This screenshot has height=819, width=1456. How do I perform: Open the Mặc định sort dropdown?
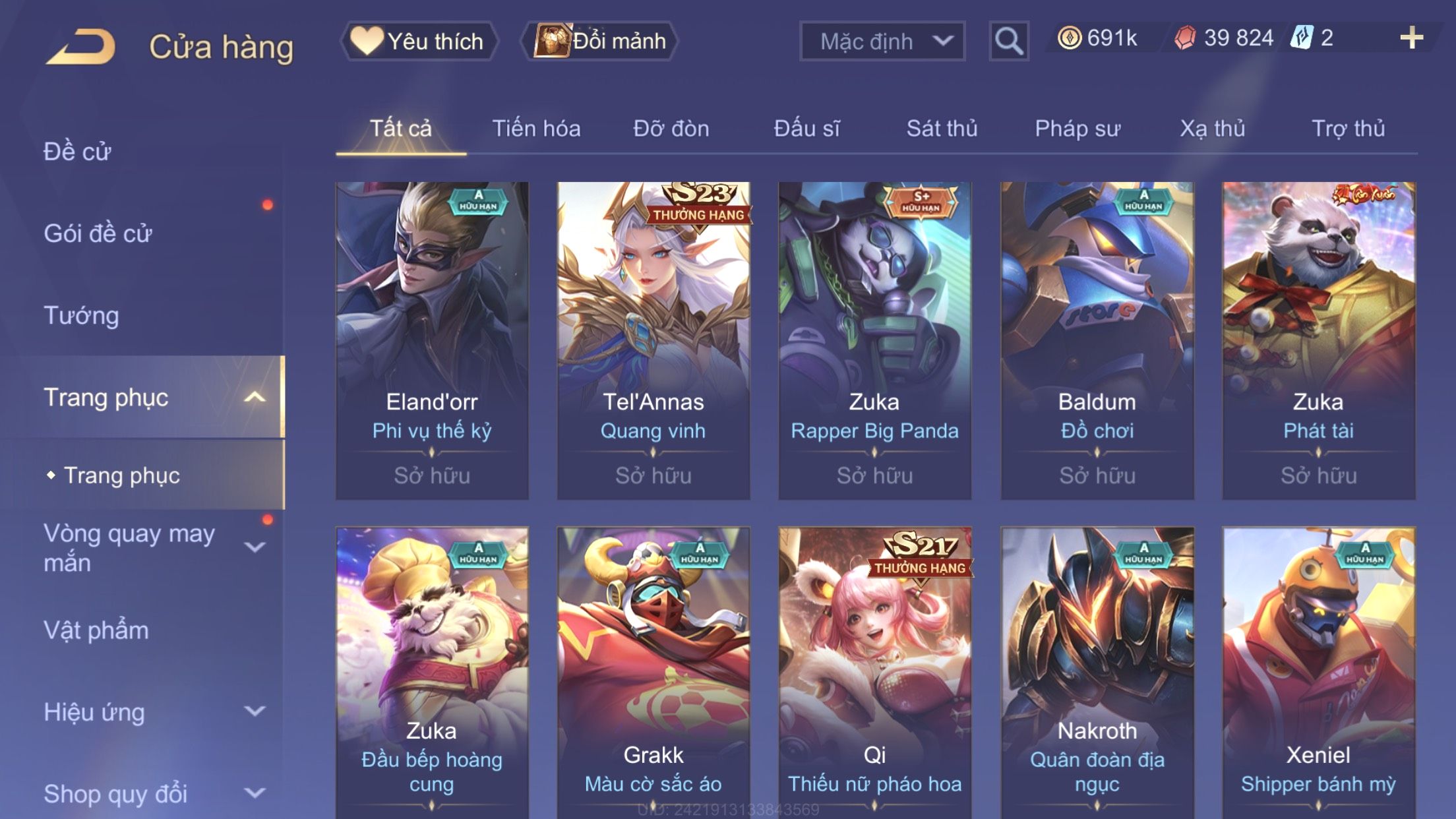pyautogui.click(x=882, y=41)
